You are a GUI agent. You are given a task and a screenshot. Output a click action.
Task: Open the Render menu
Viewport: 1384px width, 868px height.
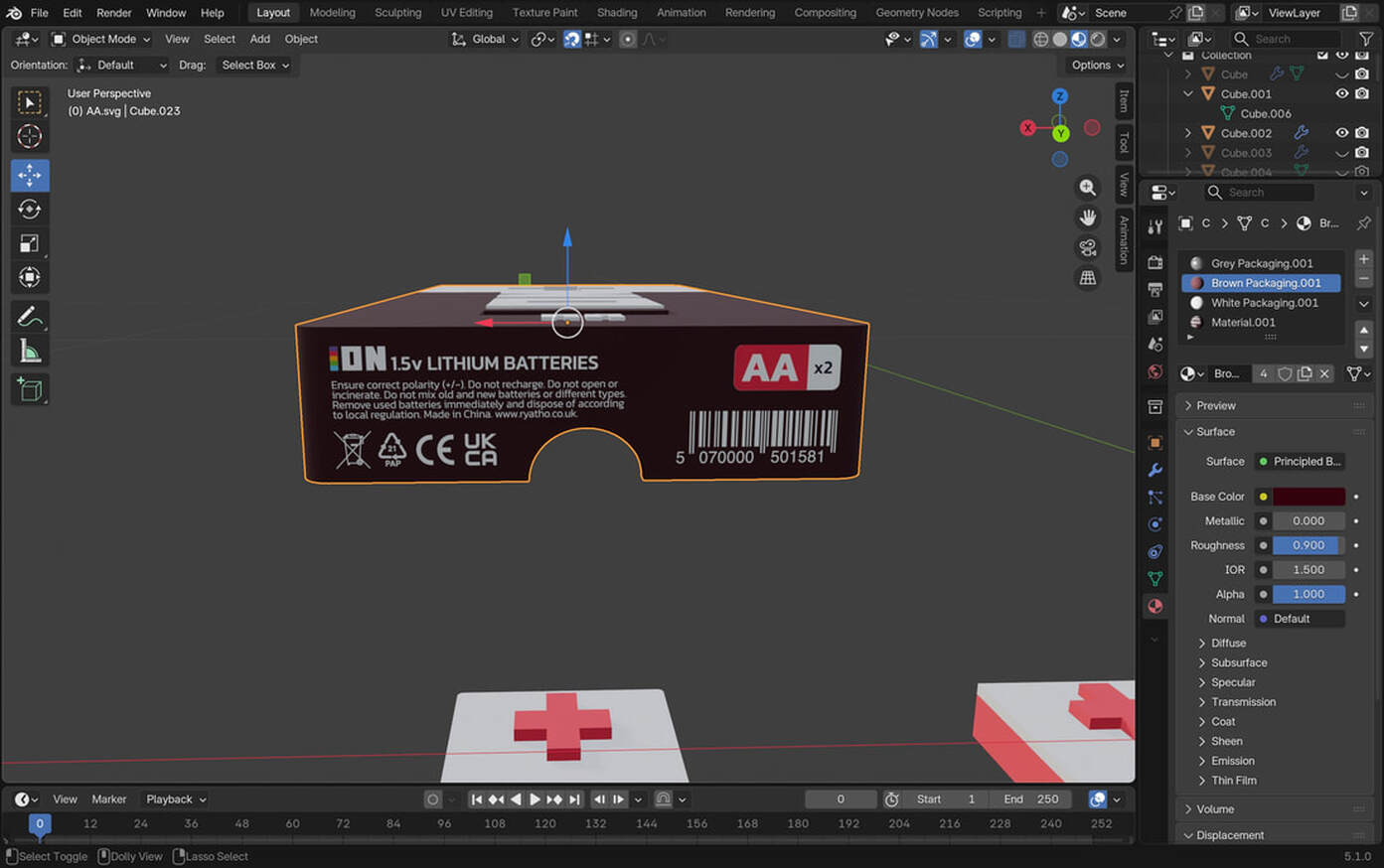tap(113, 13)
